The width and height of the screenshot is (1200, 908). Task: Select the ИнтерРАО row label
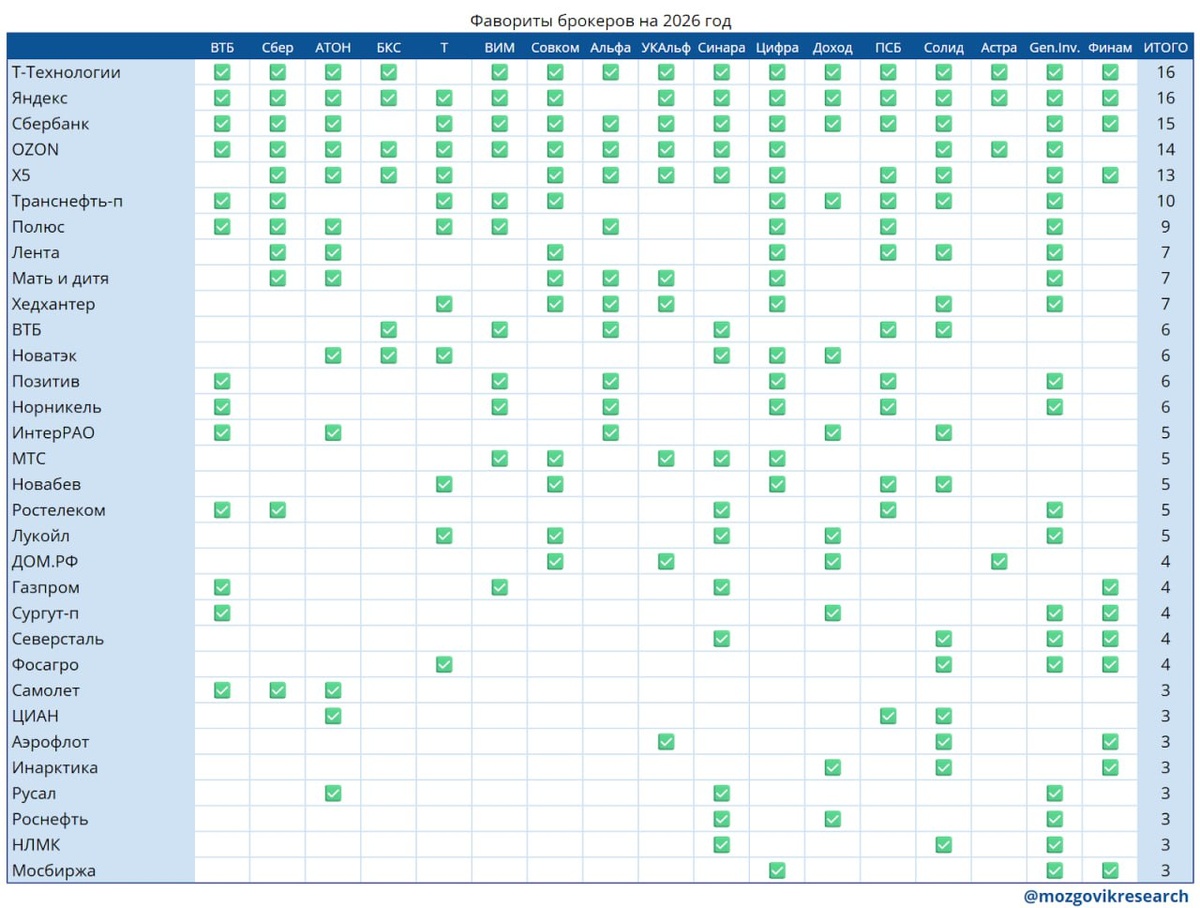coord(53,433)
